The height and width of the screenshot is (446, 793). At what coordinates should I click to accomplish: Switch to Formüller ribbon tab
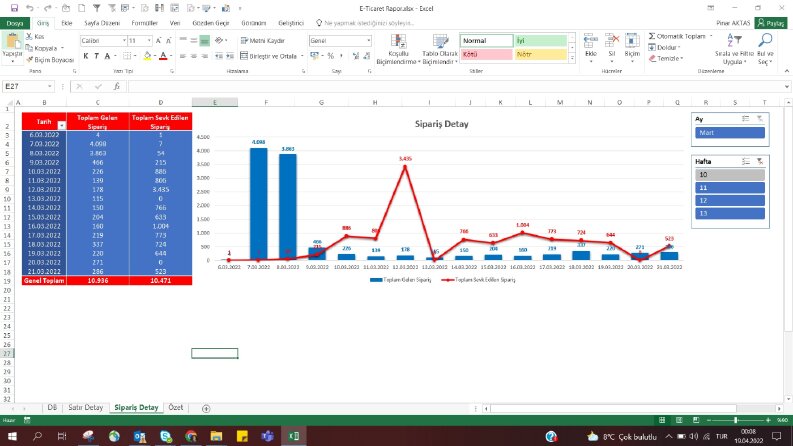144,23
